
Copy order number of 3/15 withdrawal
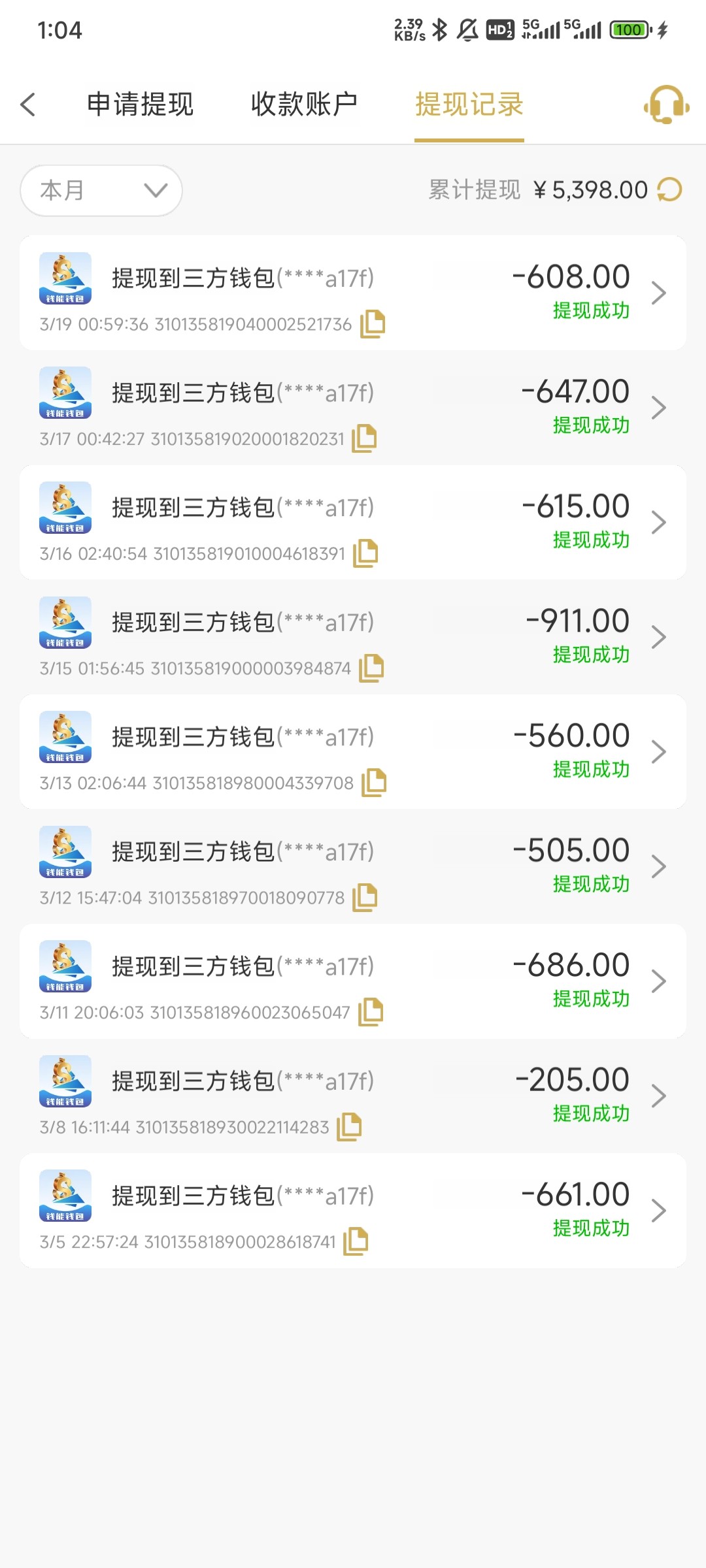coord(371,668)
